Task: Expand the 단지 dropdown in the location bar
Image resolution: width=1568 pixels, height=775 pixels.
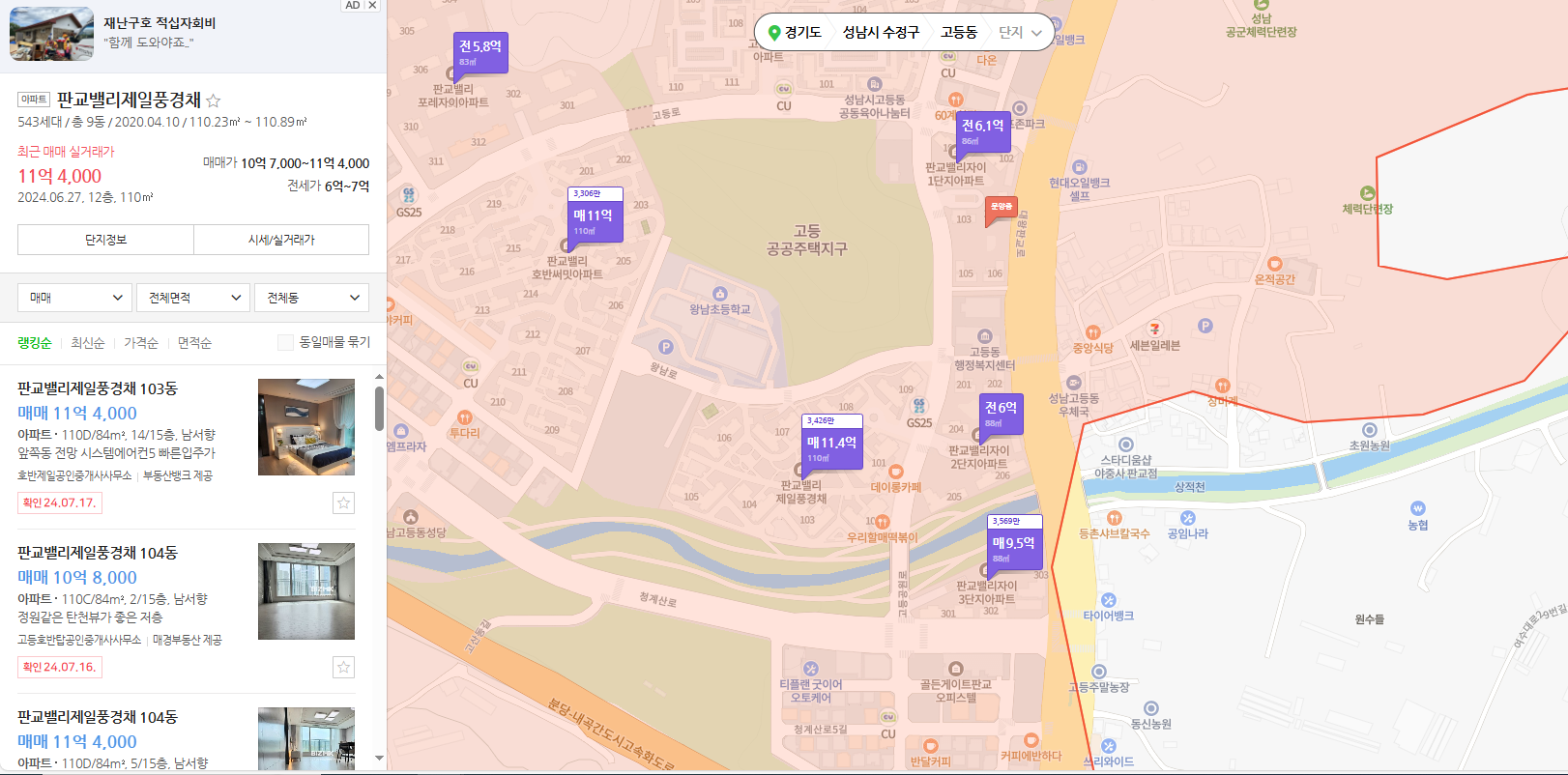Action: pos(1020,32)
